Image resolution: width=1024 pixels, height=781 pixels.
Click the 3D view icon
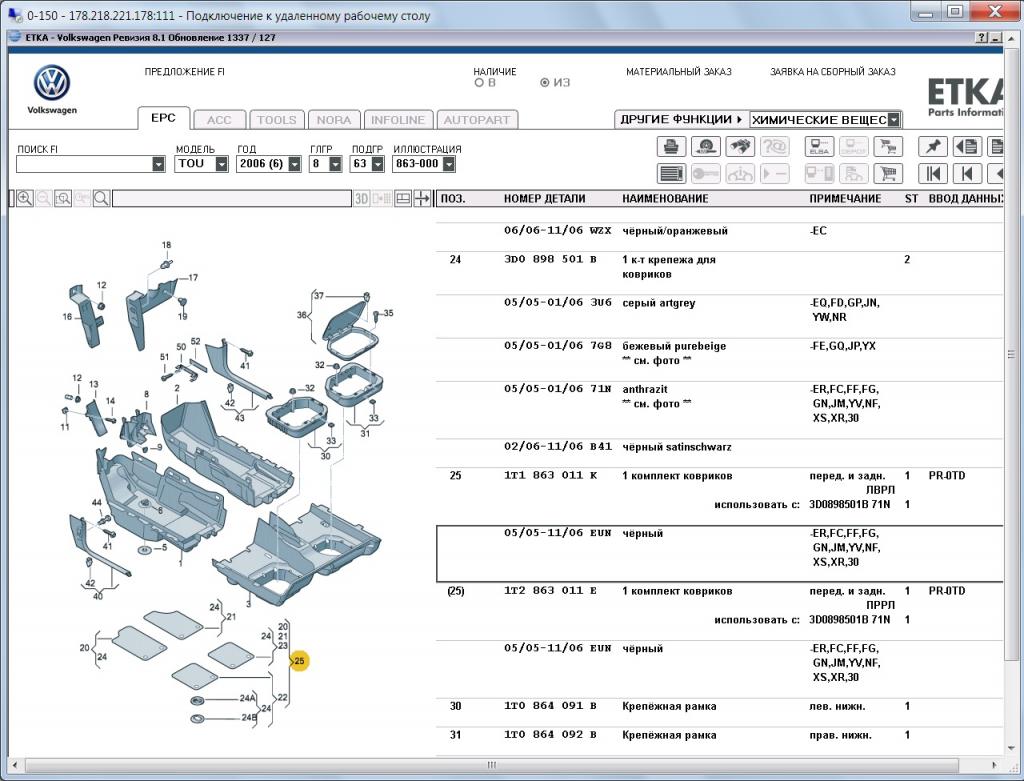point(362,199)
